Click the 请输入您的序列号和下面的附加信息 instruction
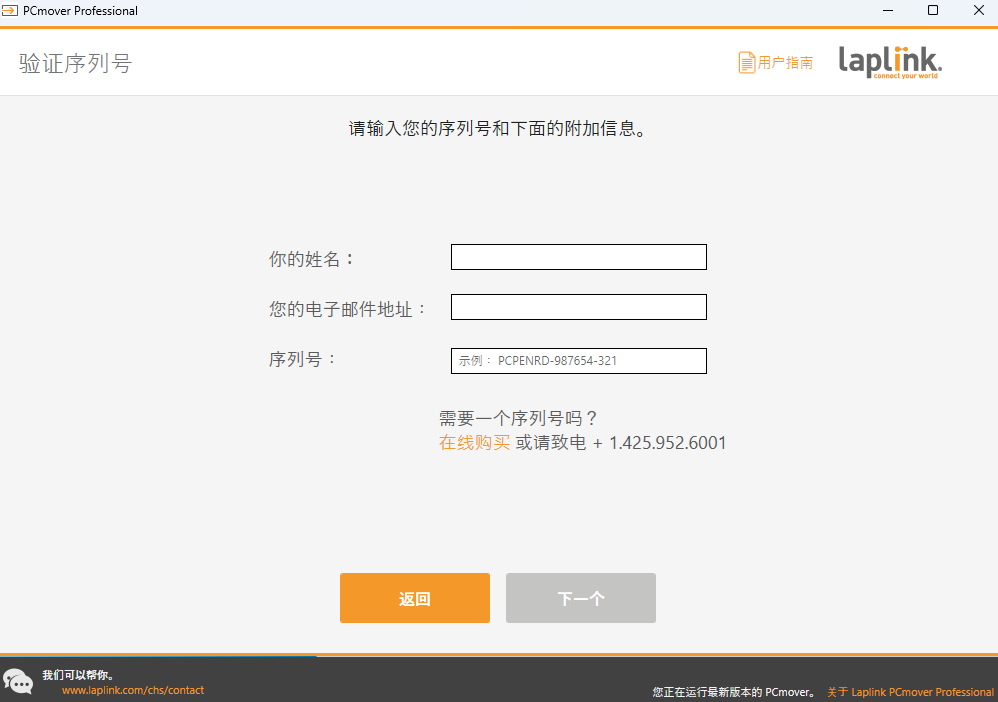This screenshot has height=702, width=998. click(498, 129)
